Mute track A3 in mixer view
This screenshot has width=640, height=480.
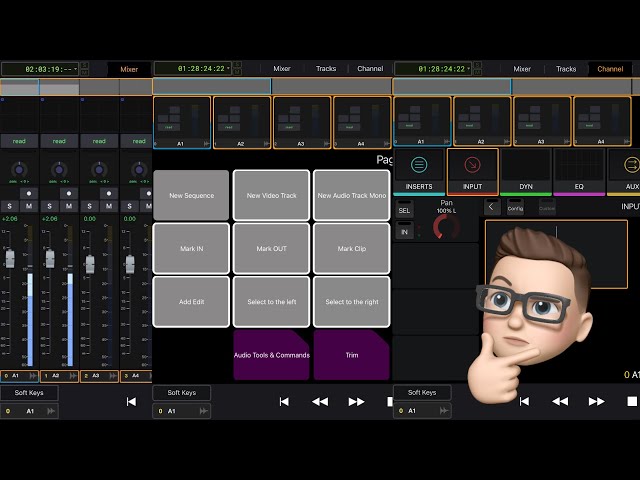[x=109, y=206]
